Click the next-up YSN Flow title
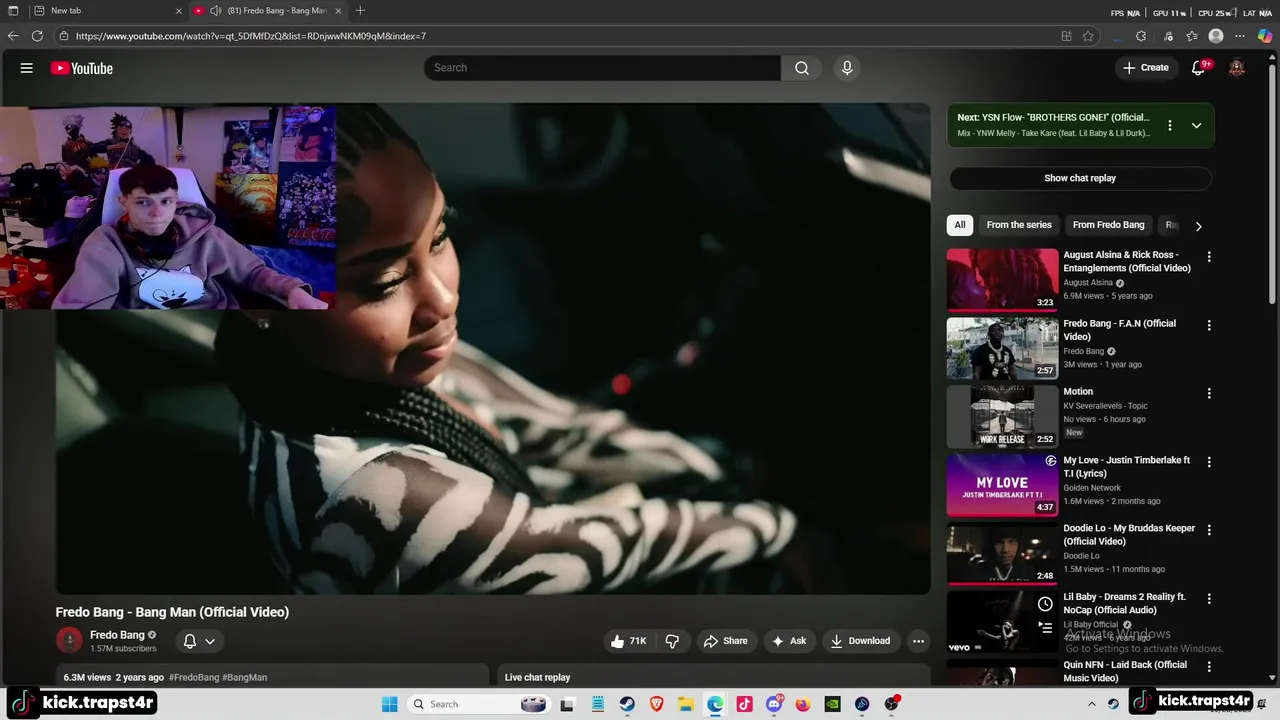1280x720 pixels. (x=1053, y=117)
